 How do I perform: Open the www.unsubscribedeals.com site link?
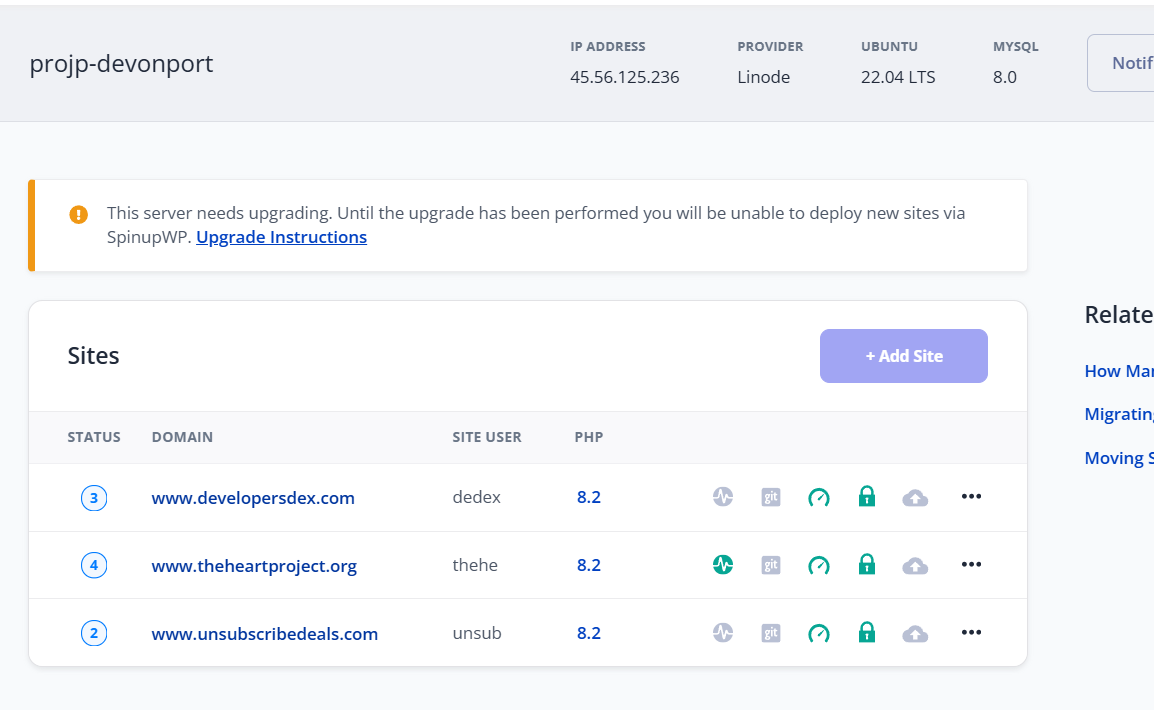pos(265,633)
